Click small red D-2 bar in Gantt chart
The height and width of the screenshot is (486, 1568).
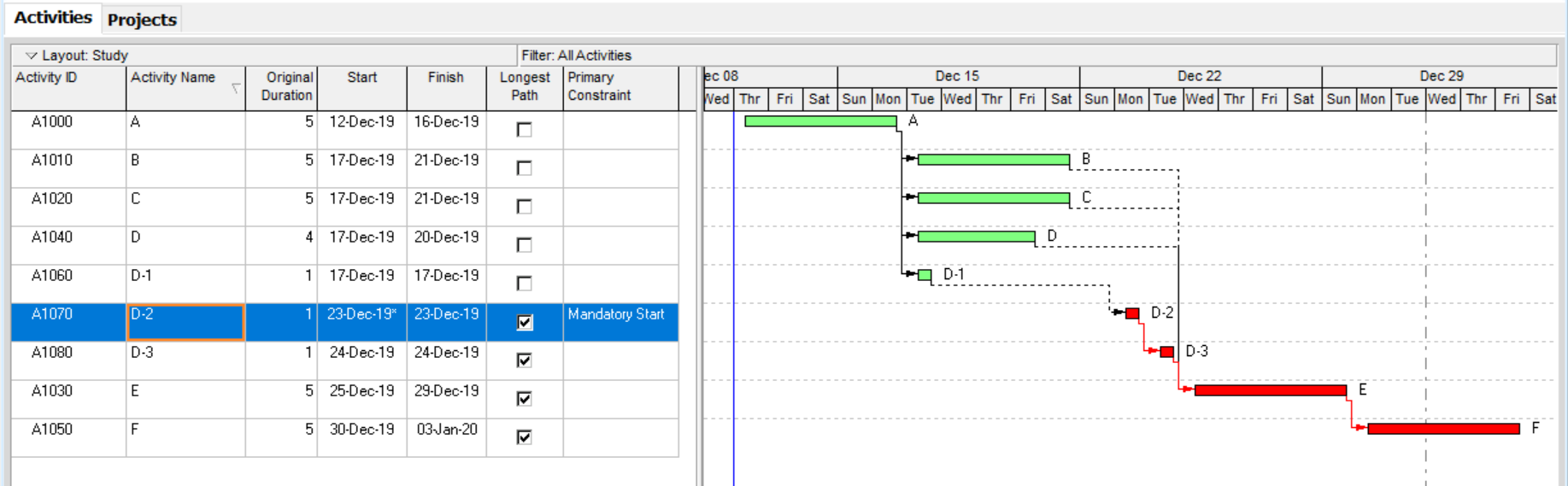(x=1132, y=313)
